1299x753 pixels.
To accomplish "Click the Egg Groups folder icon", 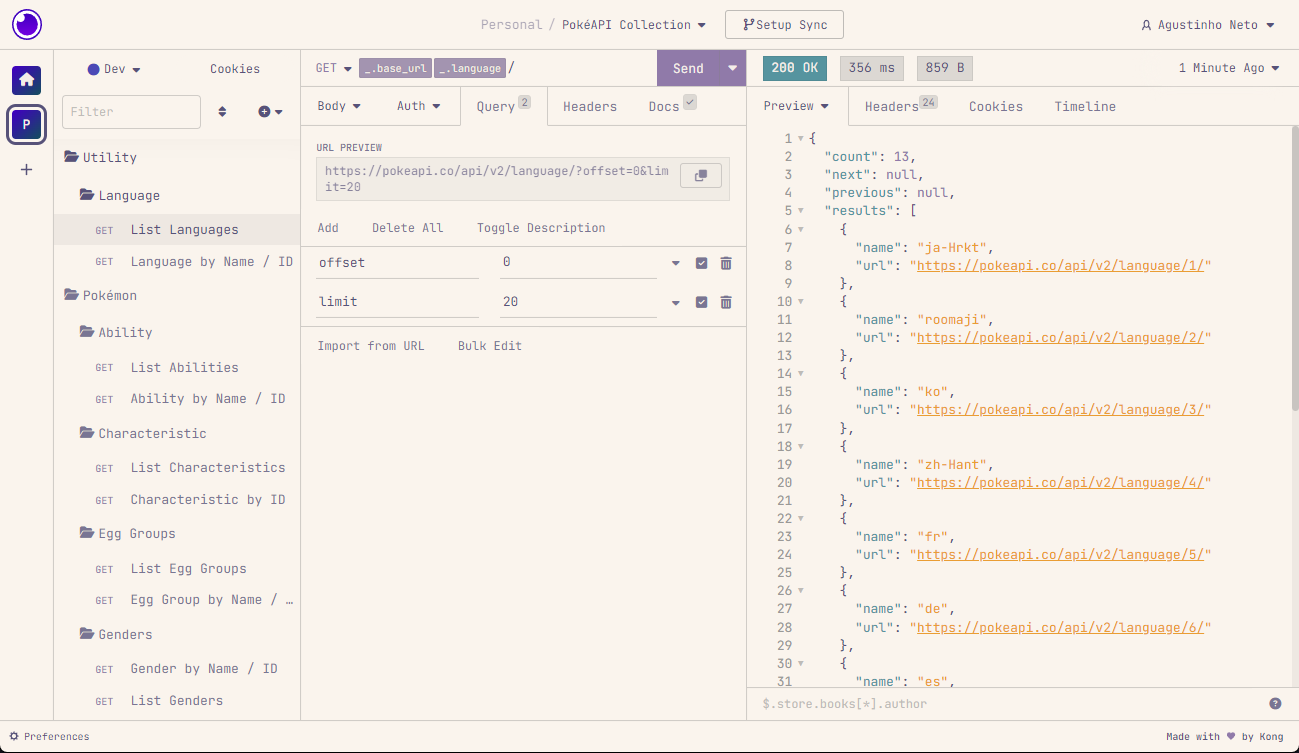I will [x=87, y=533].
